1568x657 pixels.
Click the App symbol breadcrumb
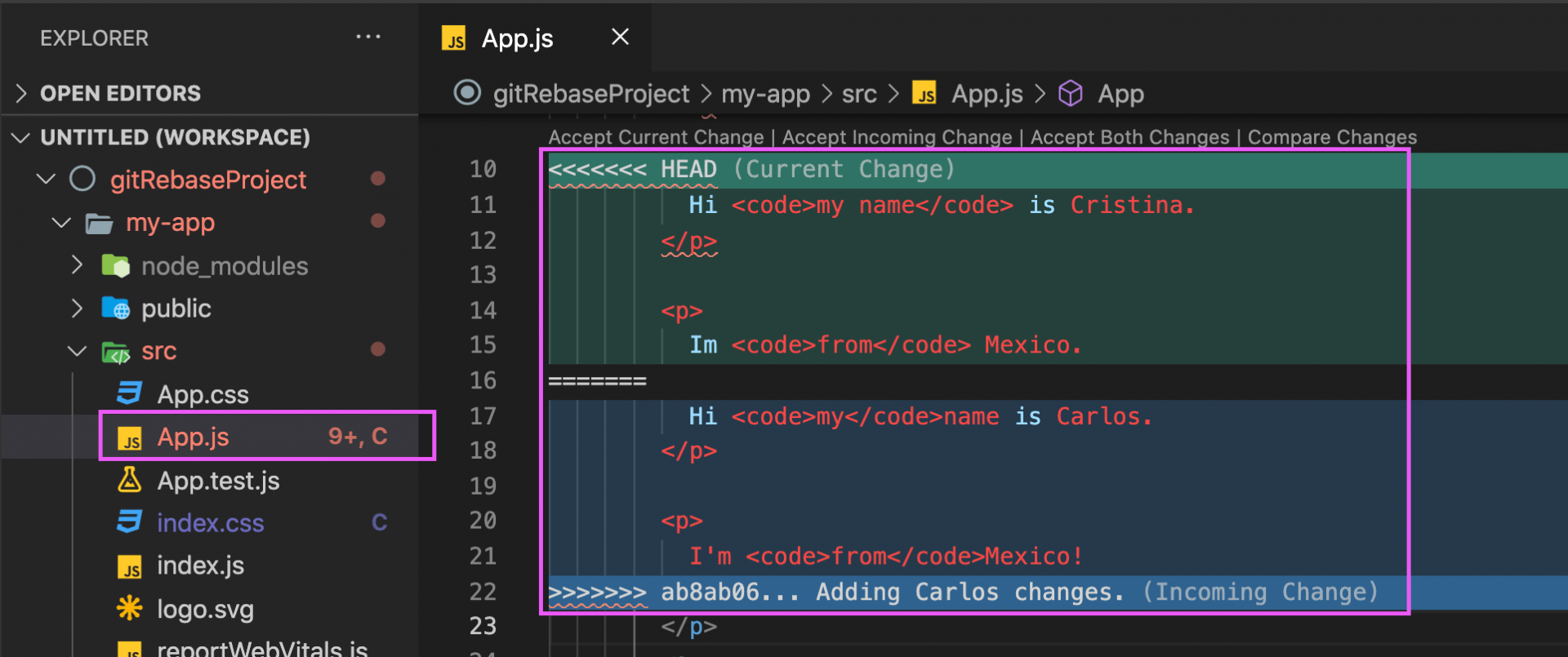coord(1120,95)
